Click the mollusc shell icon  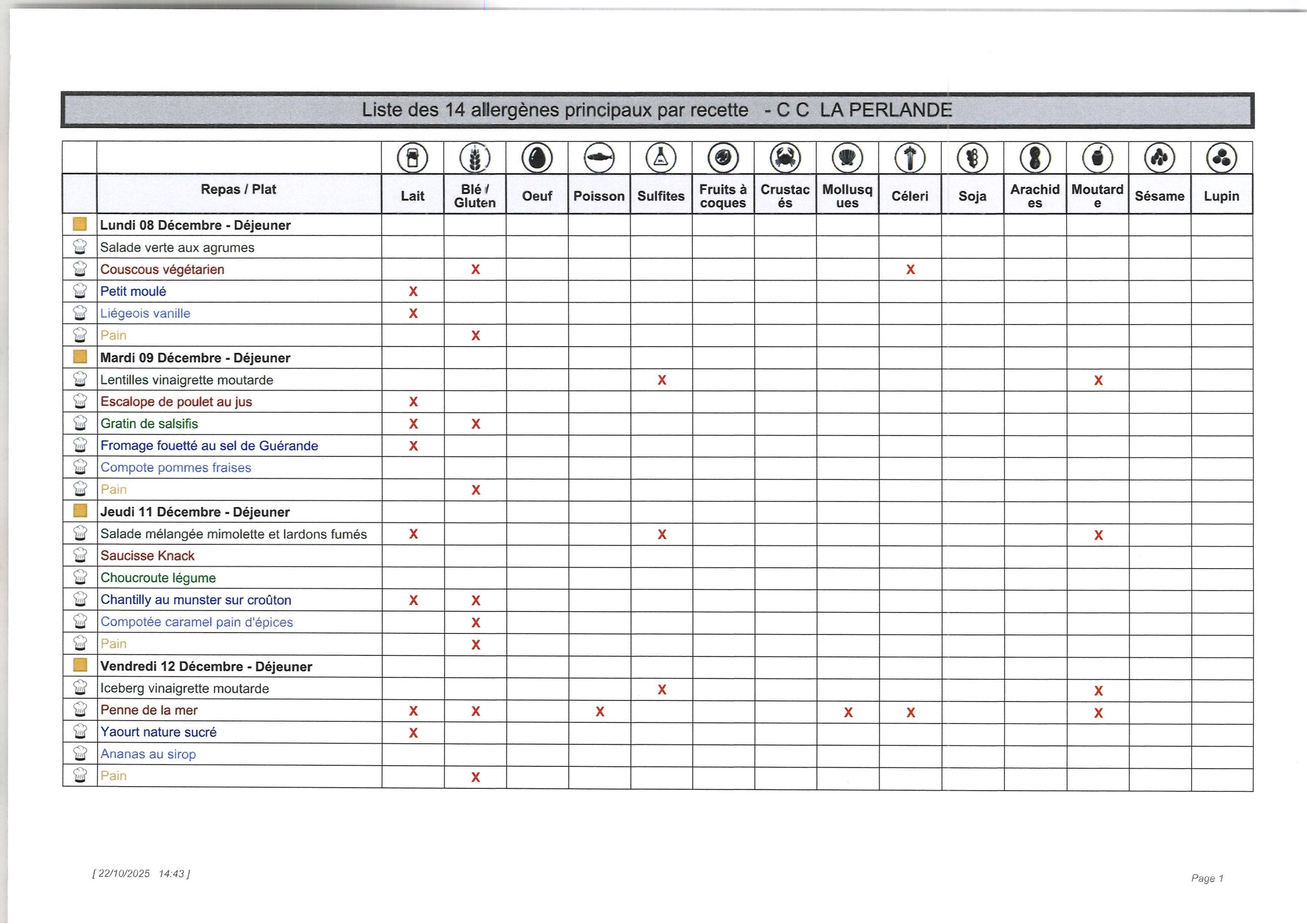tap(847, 158)
